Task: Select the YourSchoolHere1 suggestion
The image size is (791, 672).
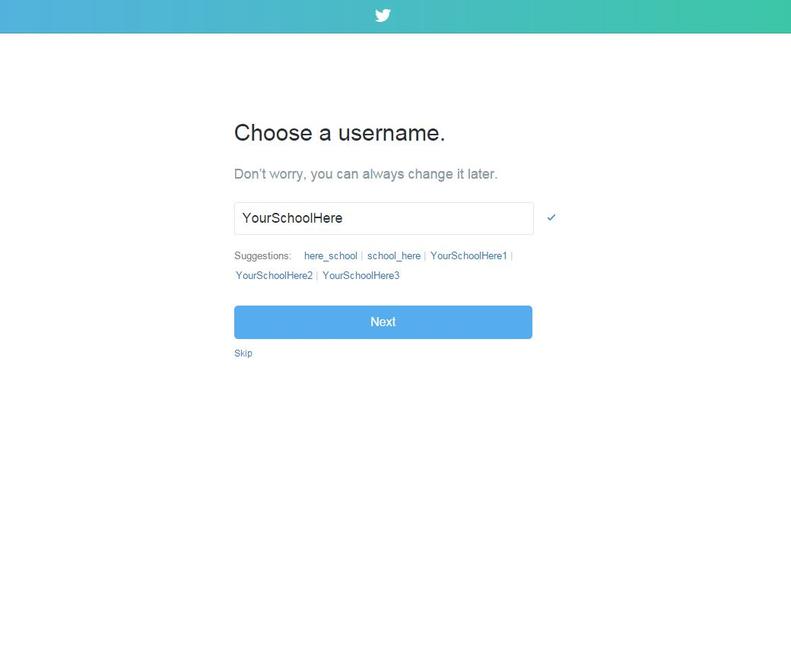Action: coord(469,256)
